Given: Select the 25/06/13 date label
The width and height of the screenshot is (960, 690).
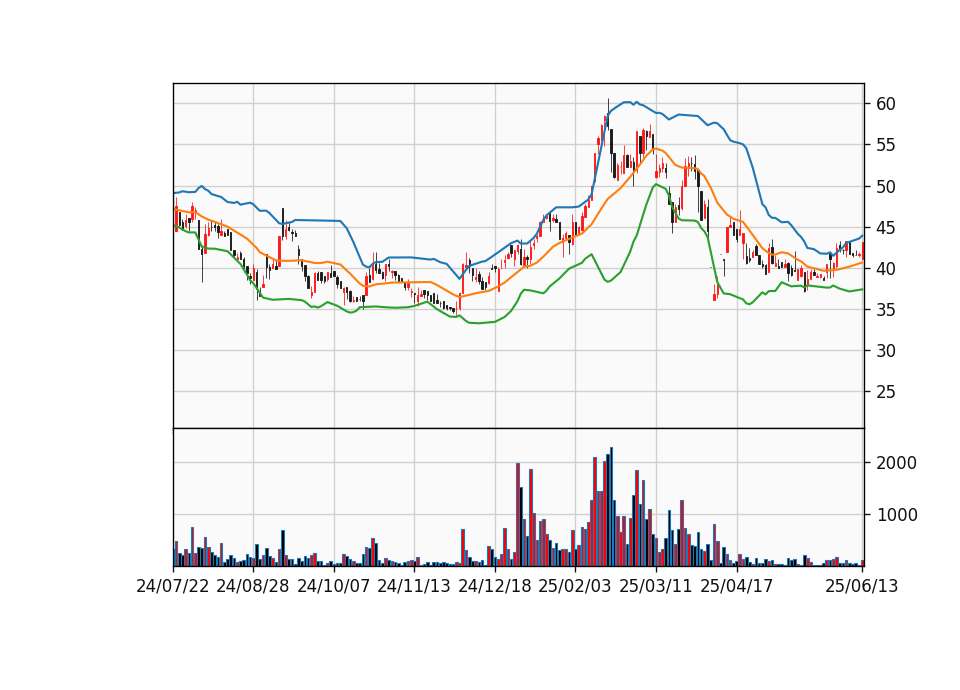Looking at the screenshot, I should (862, 586).
